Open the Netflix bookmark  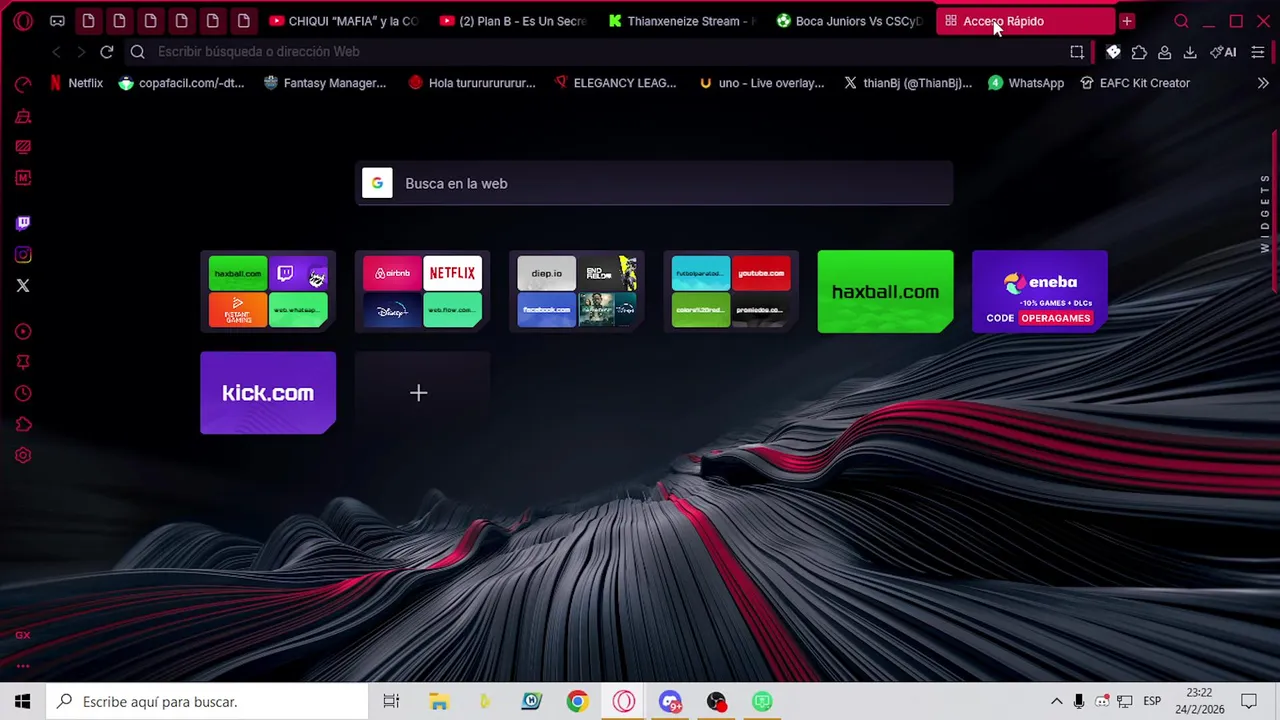pos(76,83)
